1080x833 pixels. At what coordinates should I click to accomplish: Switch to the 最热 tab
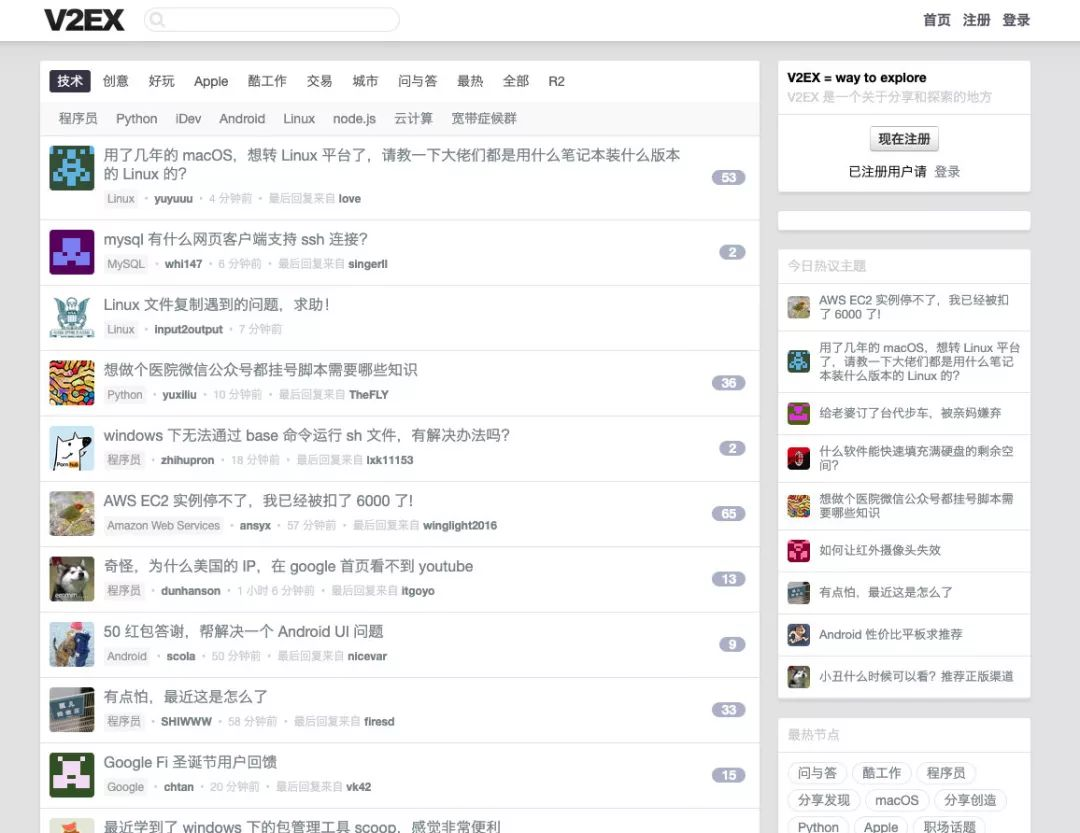pyautogui.click(x=470, y=81)
